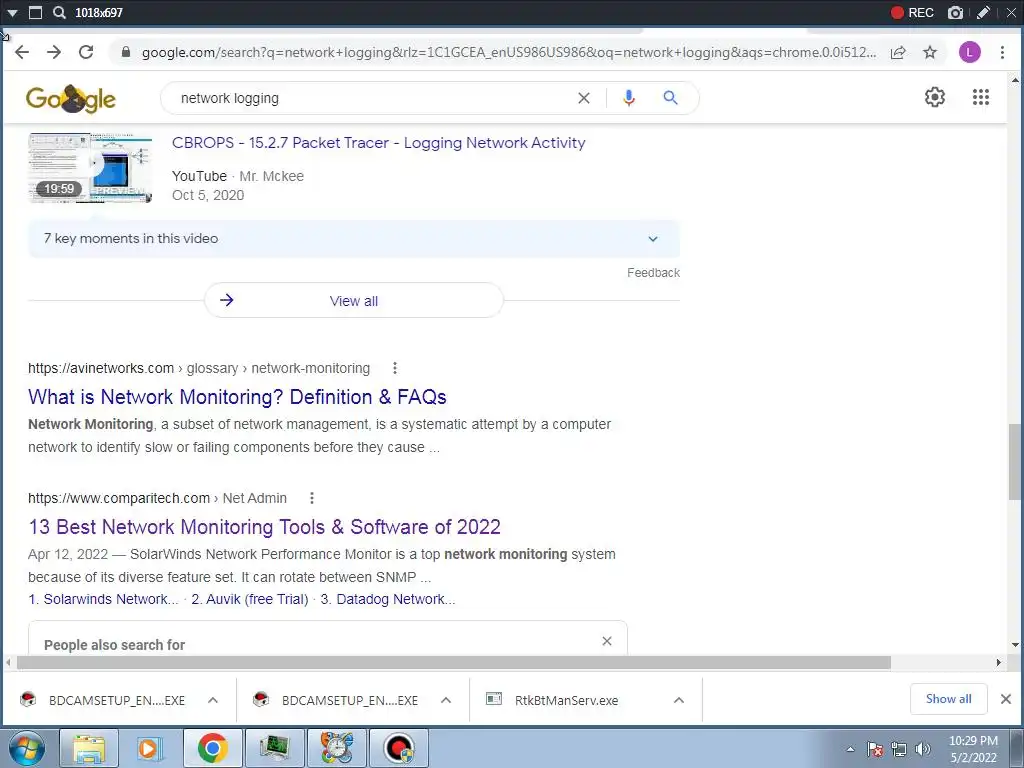Open media player taskbar icon
Image resolution: width=1024 pixels, height=768 pixels.
pyautogui.click(x=151, y=748)
